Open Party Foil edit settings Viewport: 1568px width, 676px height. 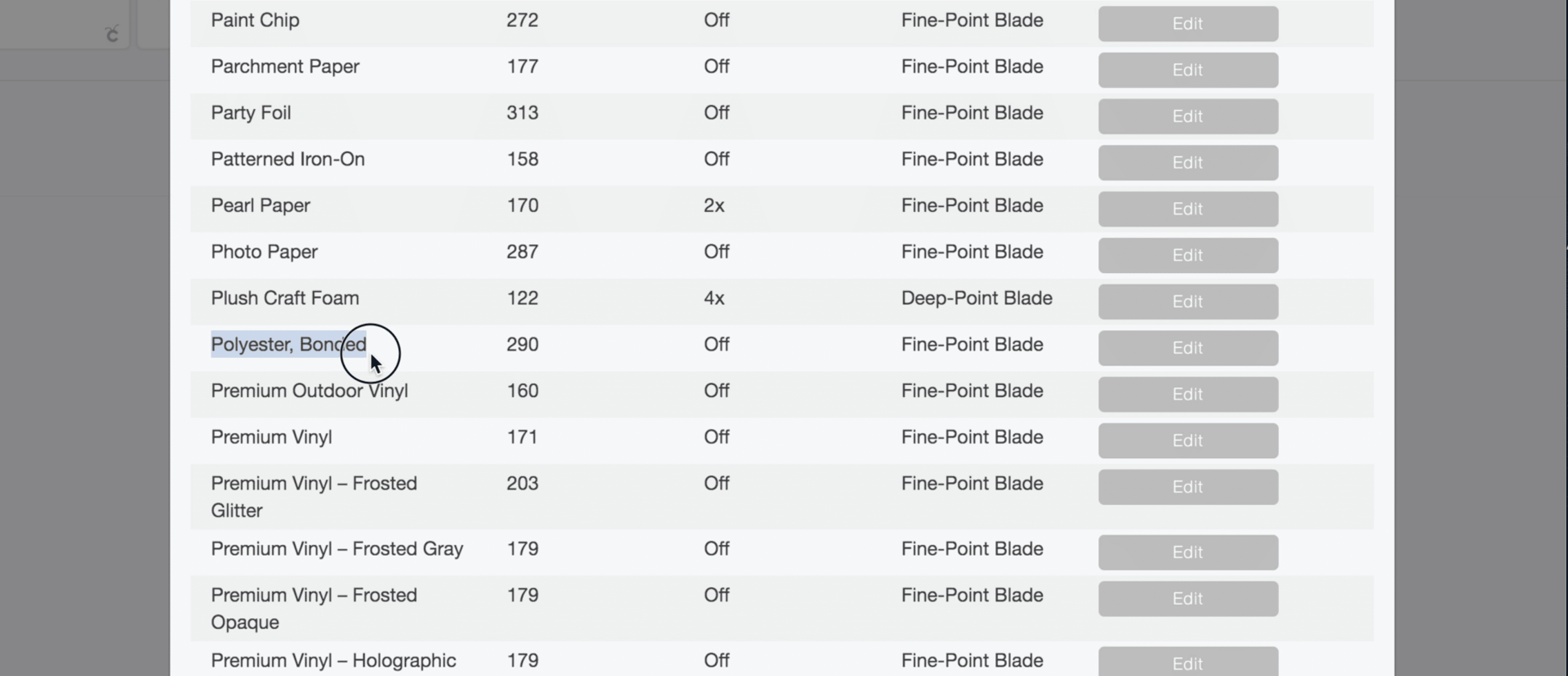[x=1187, y=116]
